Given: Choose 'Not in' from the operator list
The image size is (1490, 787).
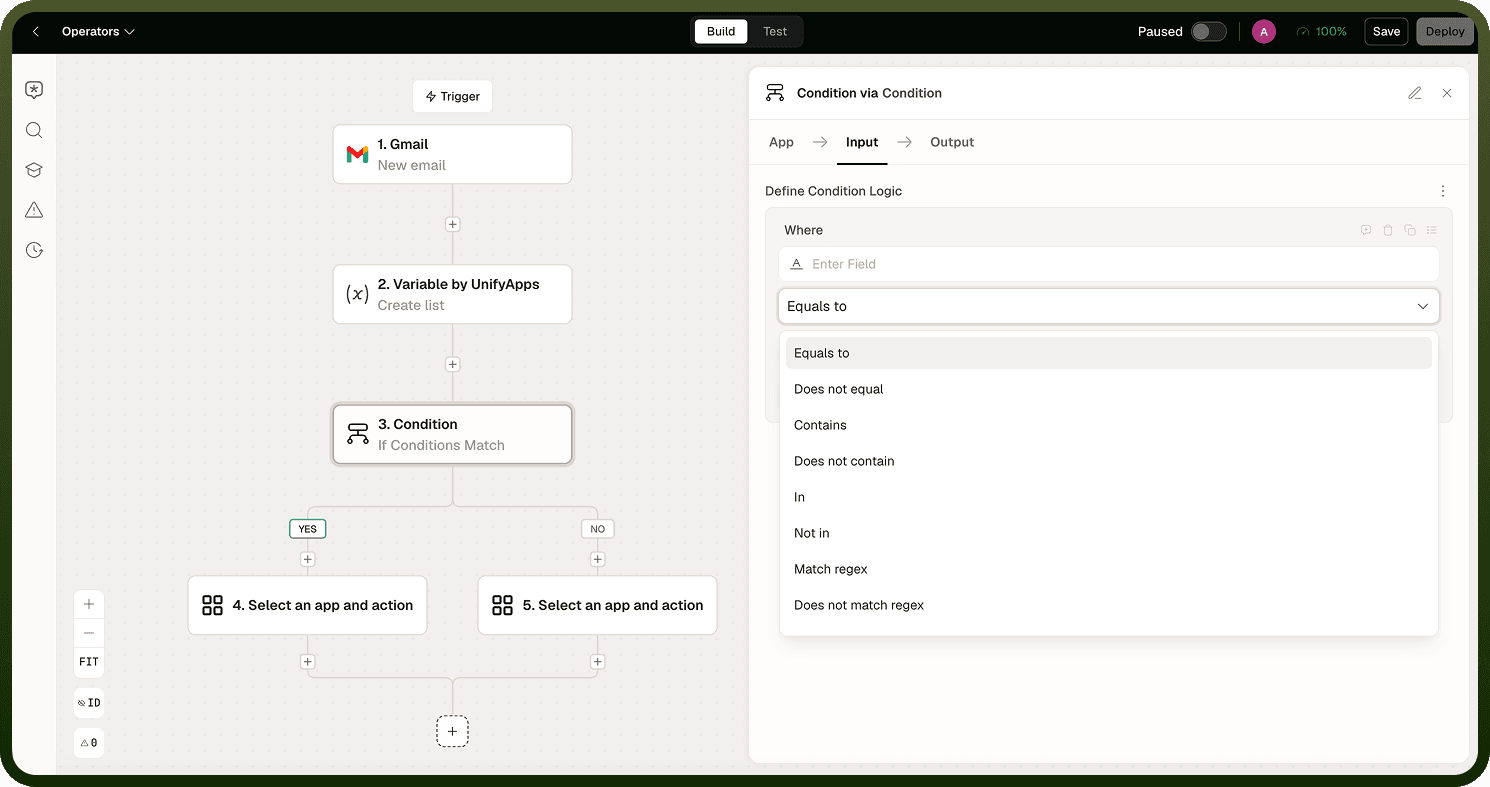Looking at the screenshot, I should point(1108,533).
